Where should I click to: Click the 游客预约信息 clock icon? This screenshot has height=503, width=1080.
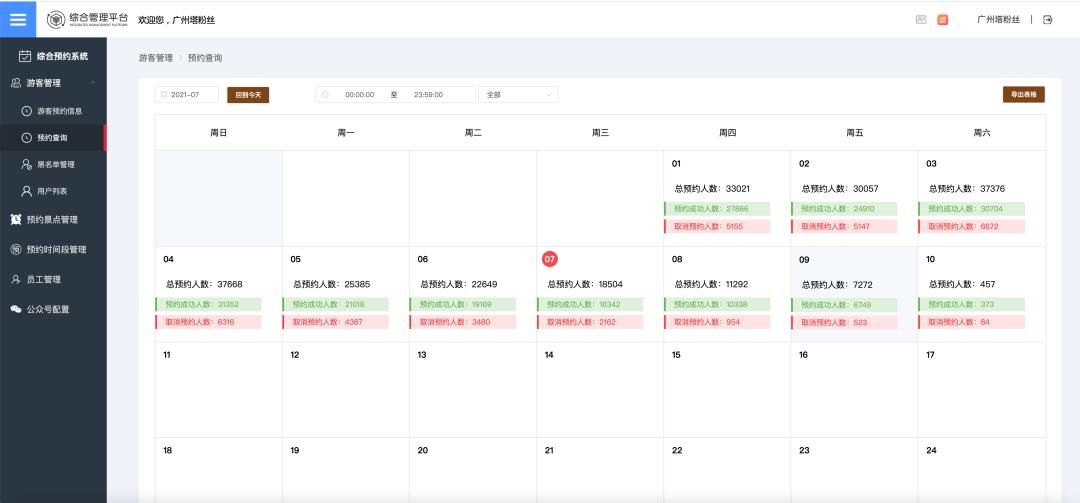click(27, 110)
